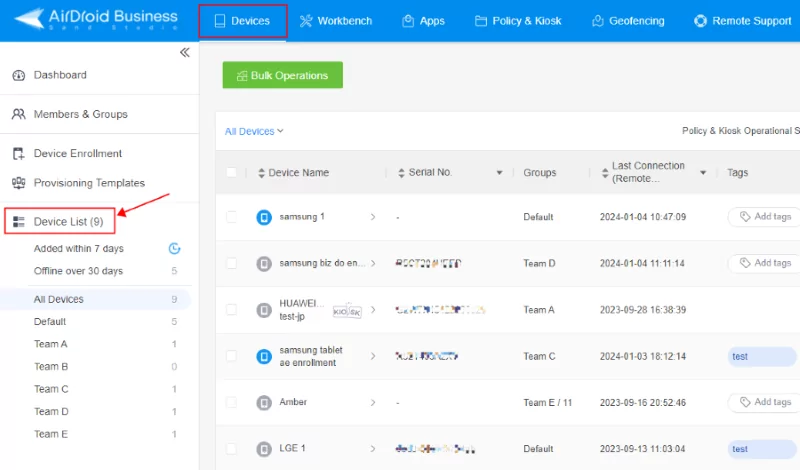
Task: Select Team E group in sidebar
Action: 51,434
